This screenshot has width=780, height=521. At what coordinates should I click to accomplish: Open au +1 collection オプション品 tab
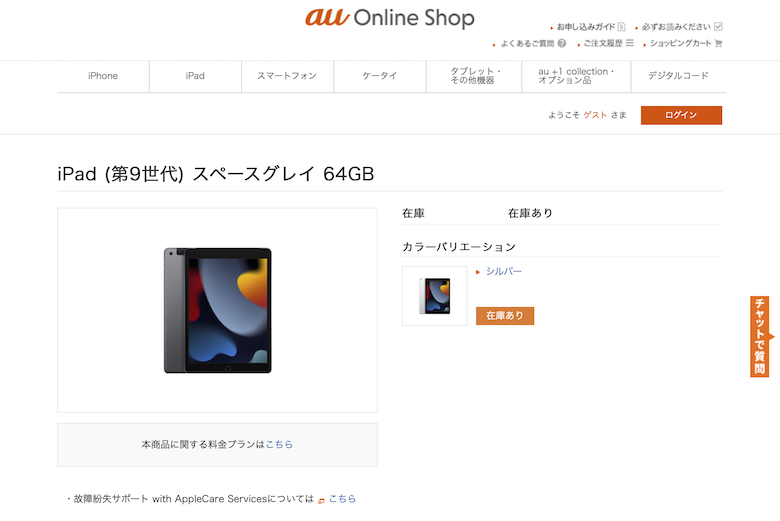pyautogui.click(x=576, y=76)
